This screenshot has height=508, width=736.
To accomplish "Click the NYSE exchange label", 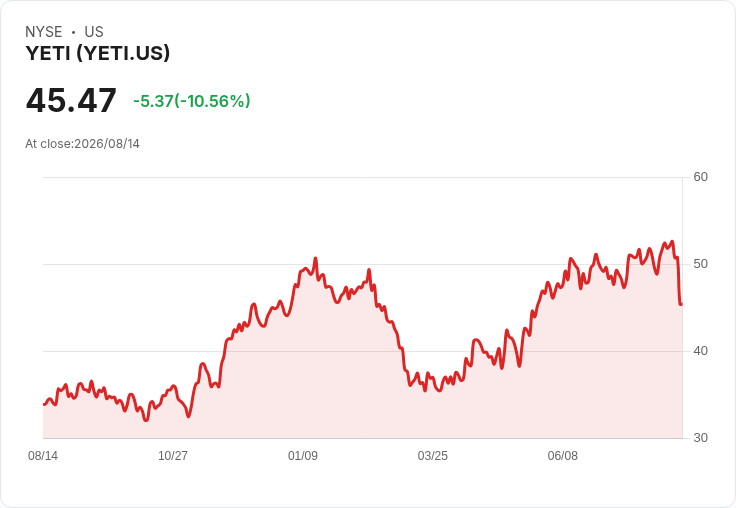I will tap(44, 32).
